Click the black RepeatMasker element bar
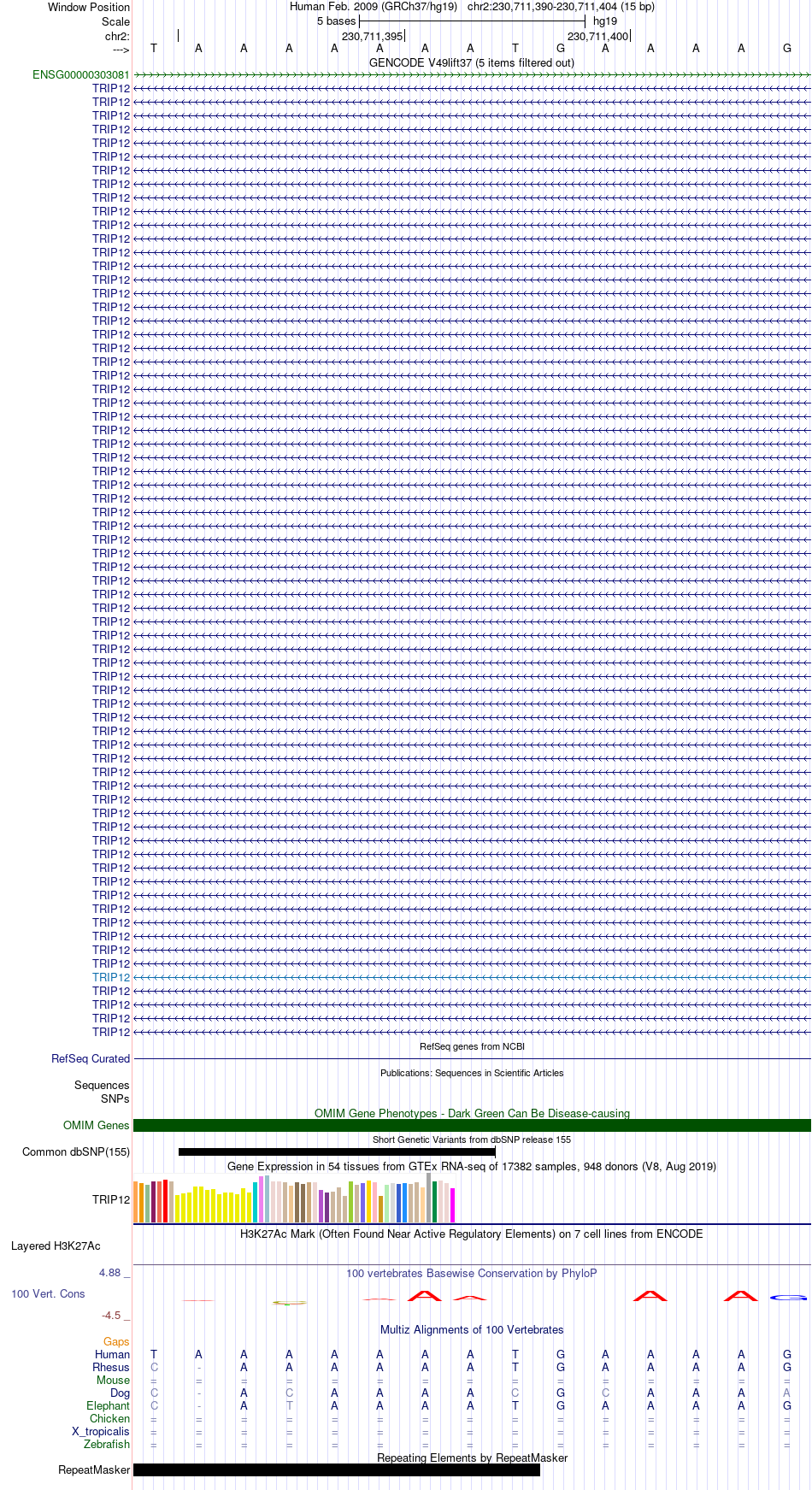The width and height of the screenshot is (812, 1490). tap(337, 1469)
